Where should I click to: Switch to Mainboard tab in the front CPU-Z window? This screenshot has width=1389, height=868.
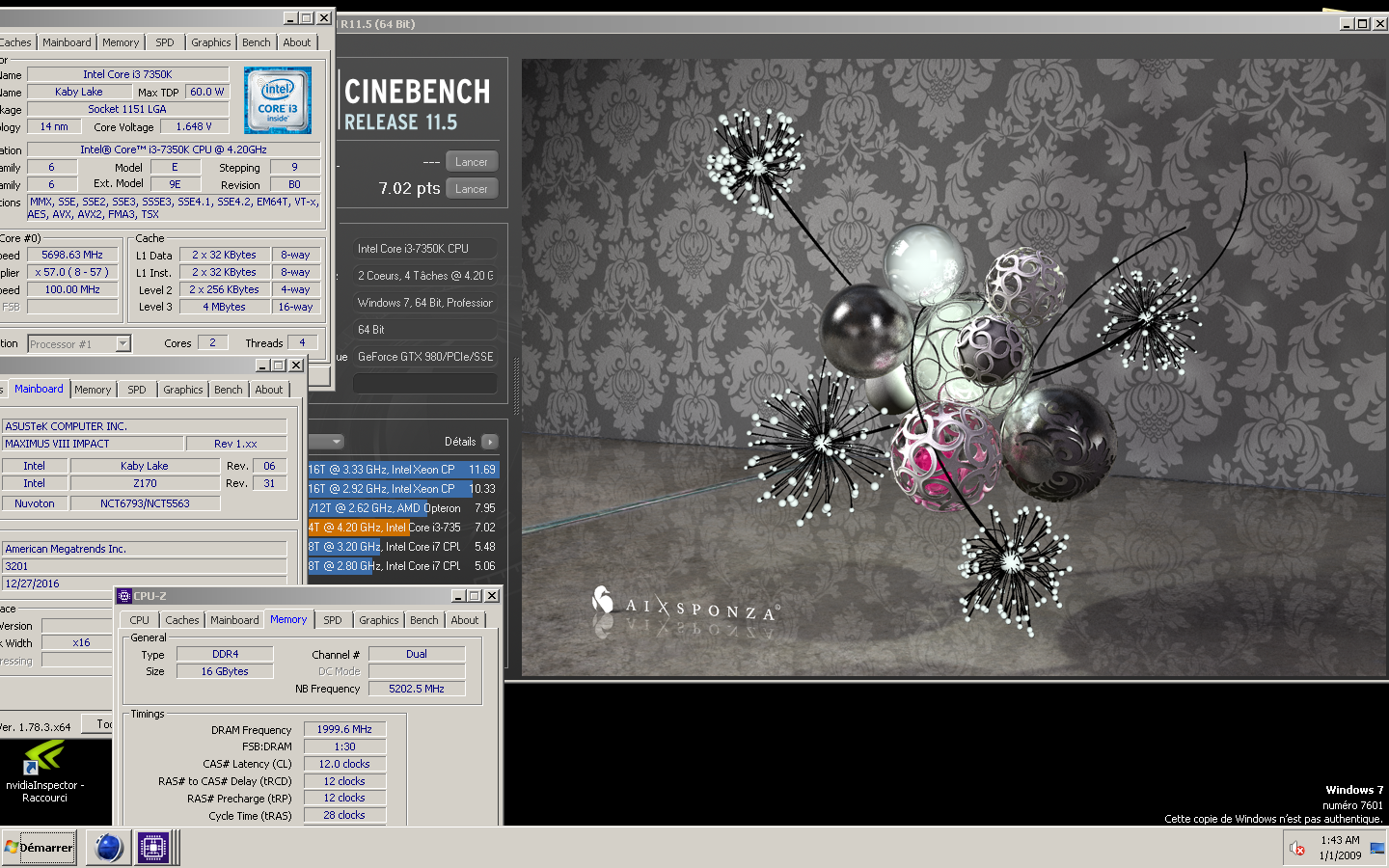[x=234, y=620]
